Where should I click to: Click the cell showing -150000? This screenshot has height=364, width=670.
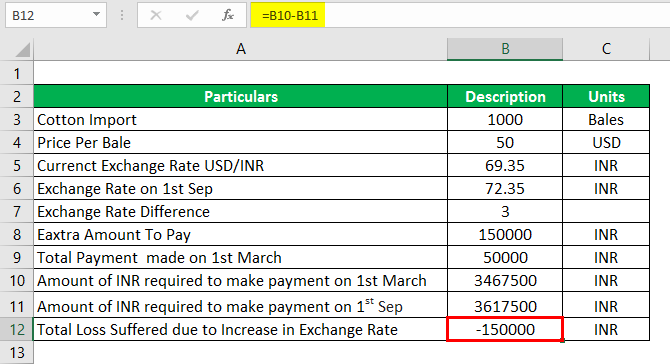505,329
